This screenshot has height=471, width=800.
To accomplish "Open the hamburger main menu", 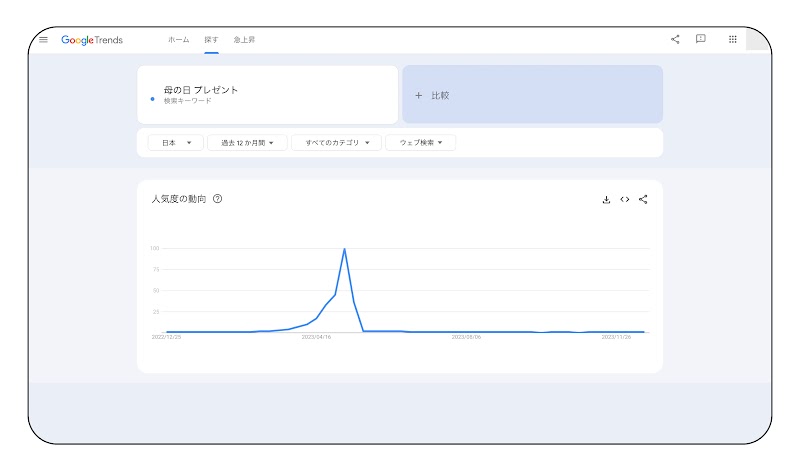I will pos(43,39).
